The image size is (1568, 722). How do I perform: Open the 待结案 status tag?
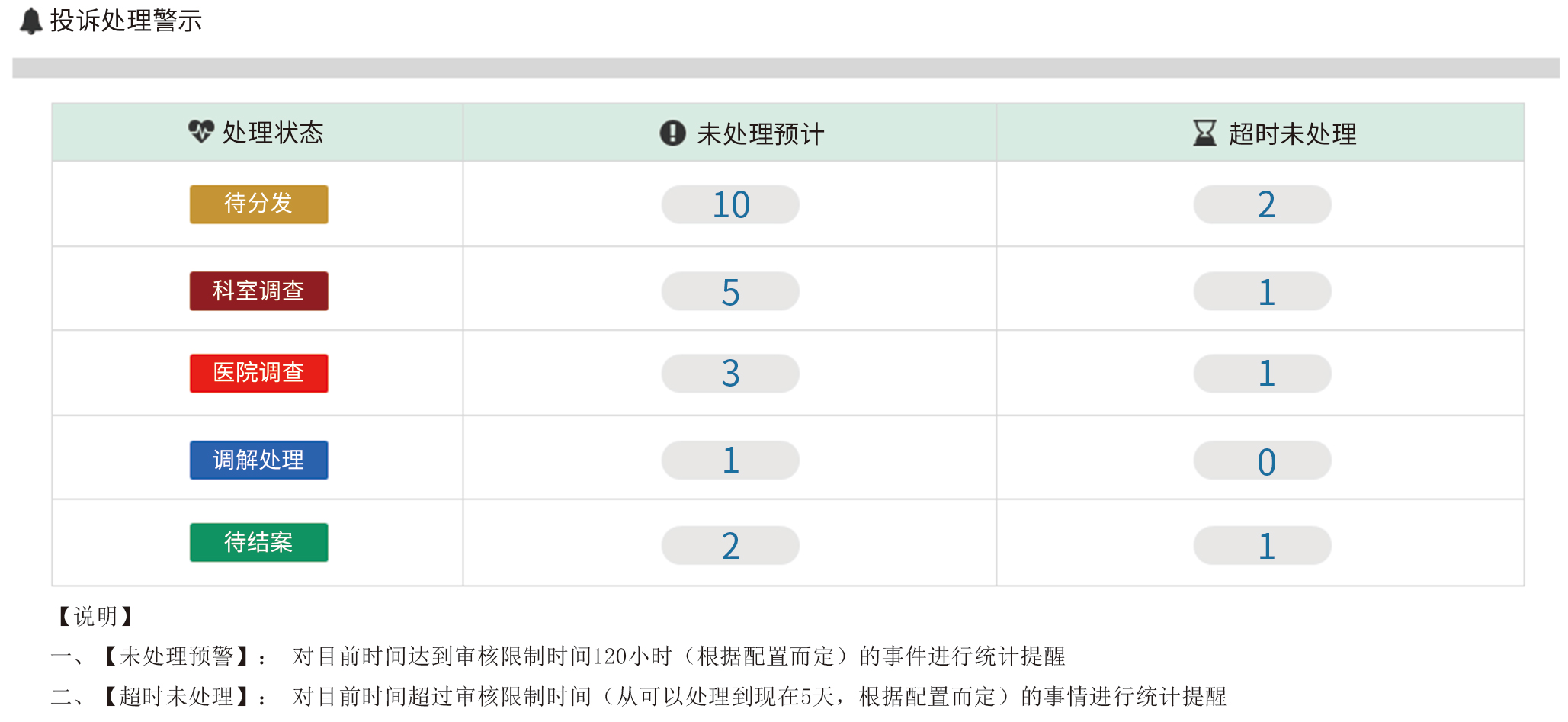258,543
